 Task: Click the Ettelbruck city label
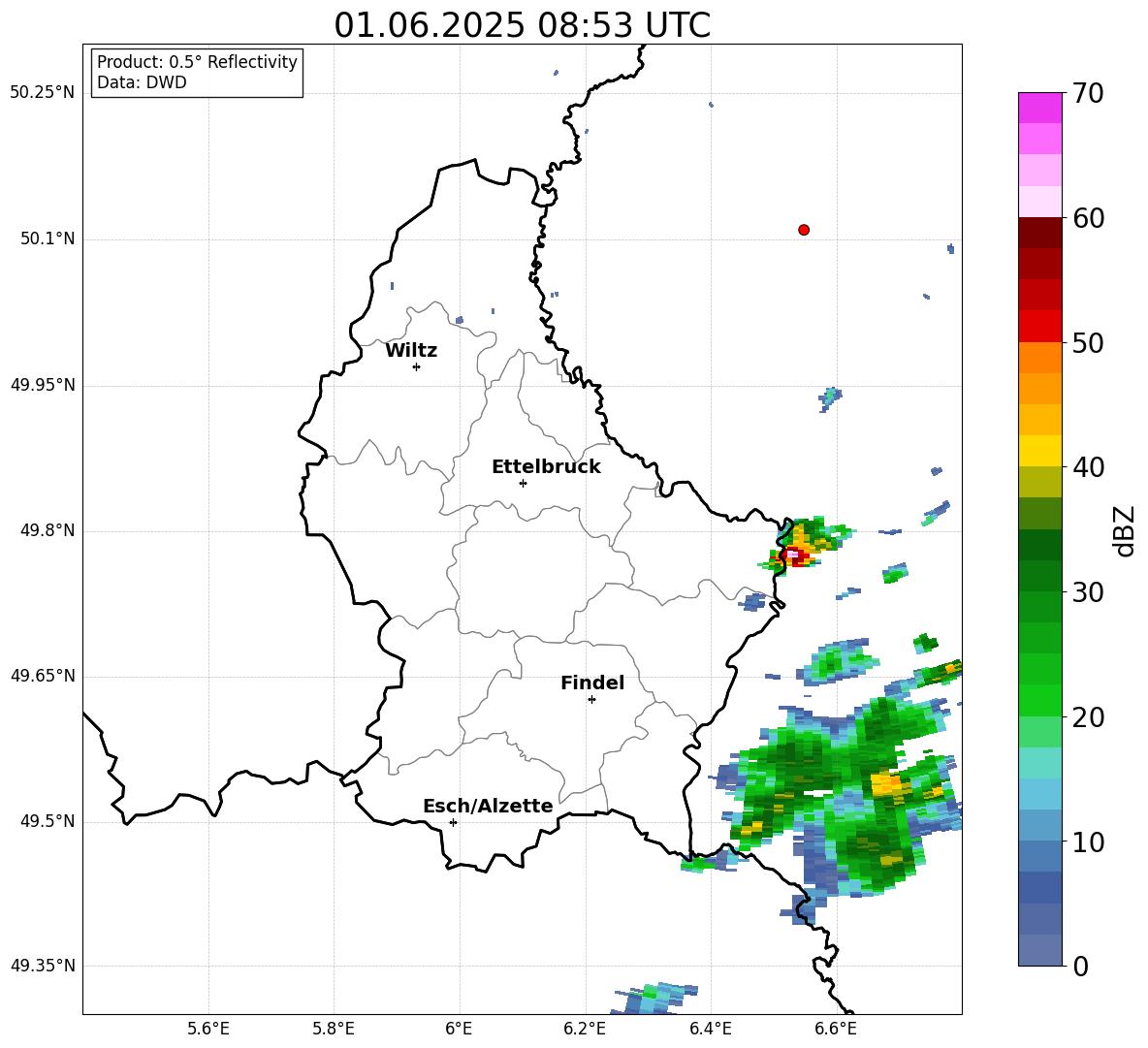point(546,467)
